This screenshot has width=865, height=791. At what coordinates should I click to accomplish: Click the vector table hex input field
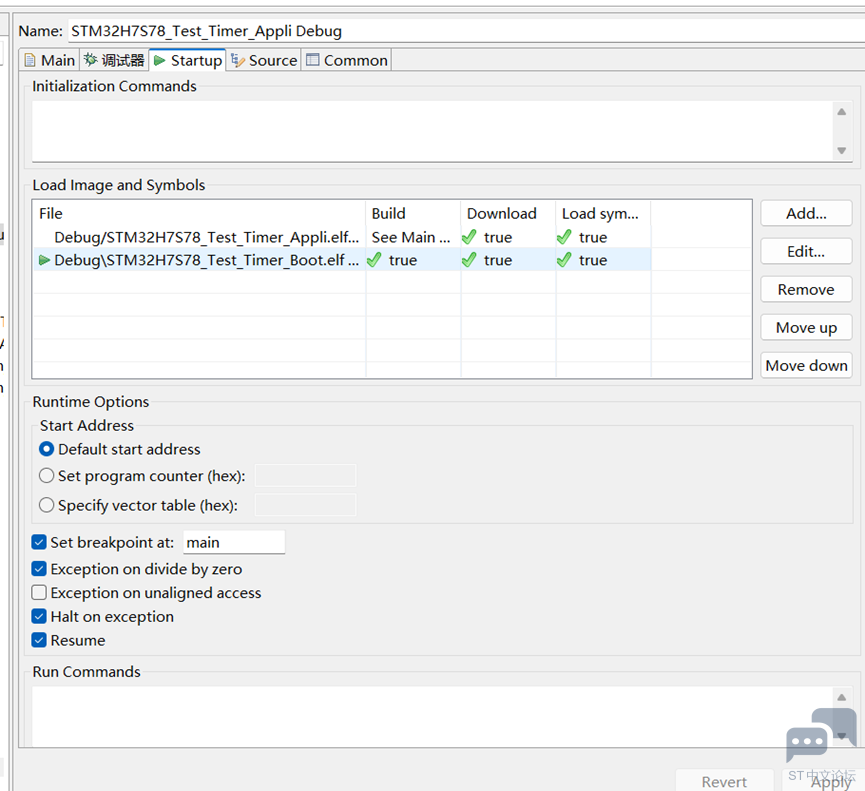[306, 505]
